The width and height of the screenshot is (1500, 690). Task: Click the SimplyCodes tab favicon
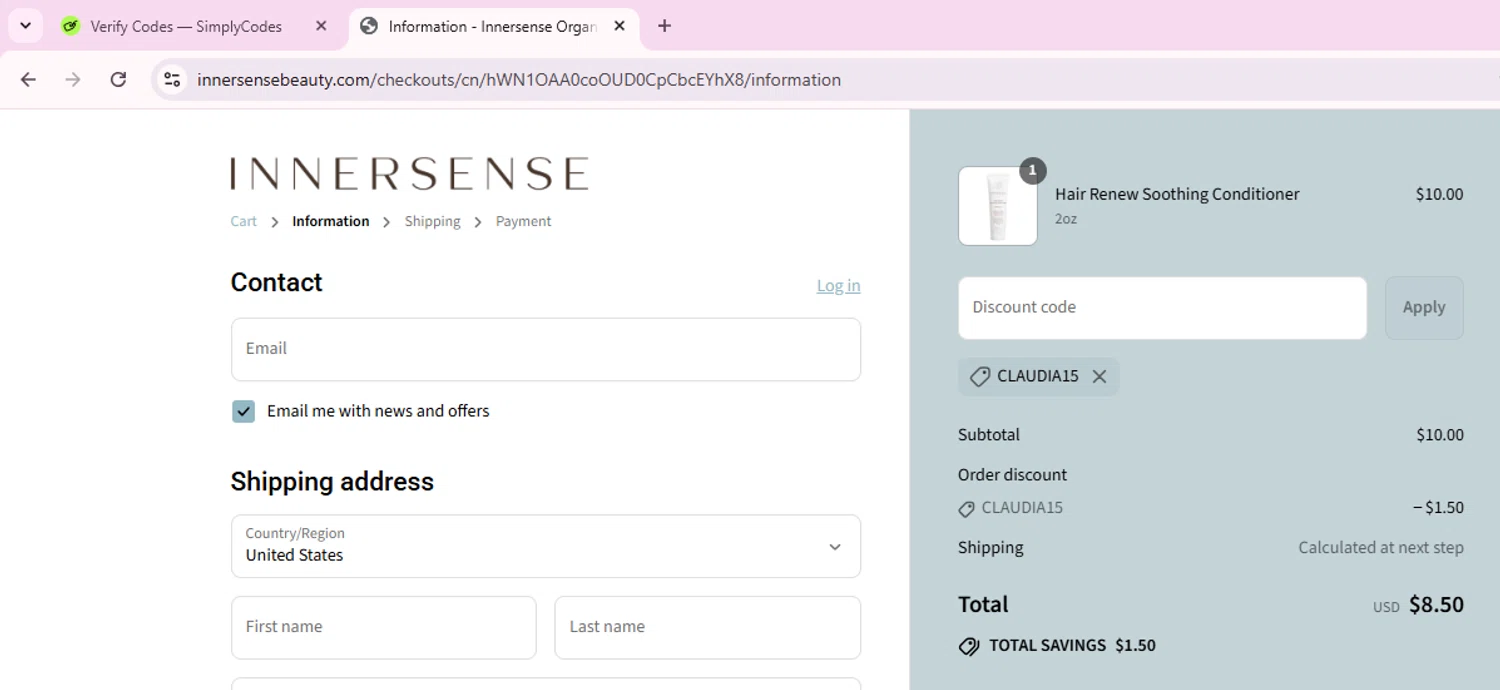70,27
